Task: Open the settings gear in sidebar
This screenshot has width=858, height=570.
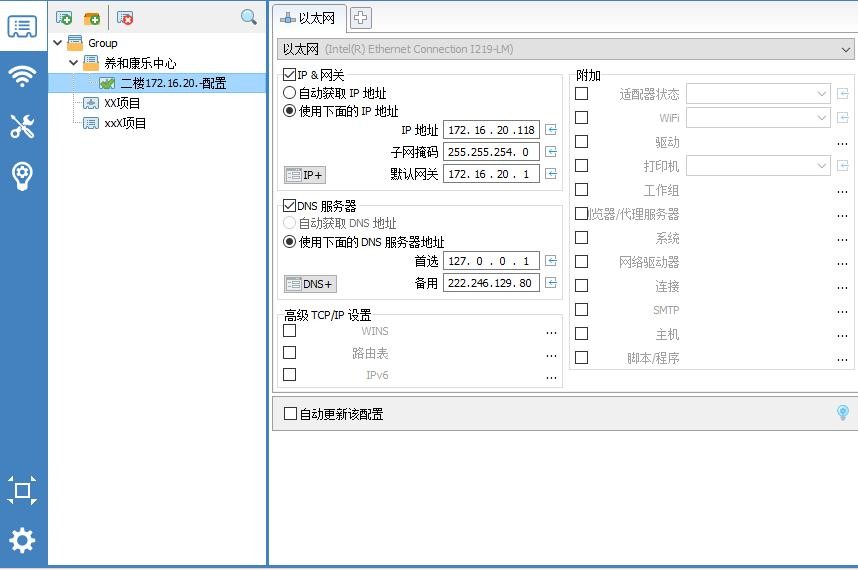Action: click(x=22, y=540)
